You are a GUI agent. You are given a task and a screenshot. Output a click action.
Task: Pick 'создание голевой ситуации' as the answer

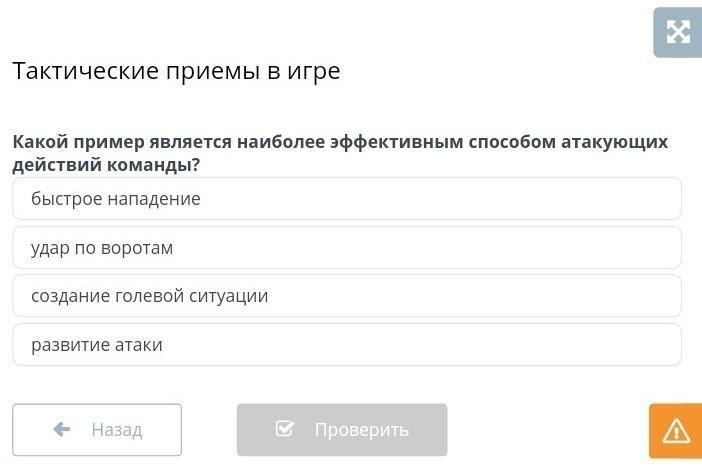point(347,296)
